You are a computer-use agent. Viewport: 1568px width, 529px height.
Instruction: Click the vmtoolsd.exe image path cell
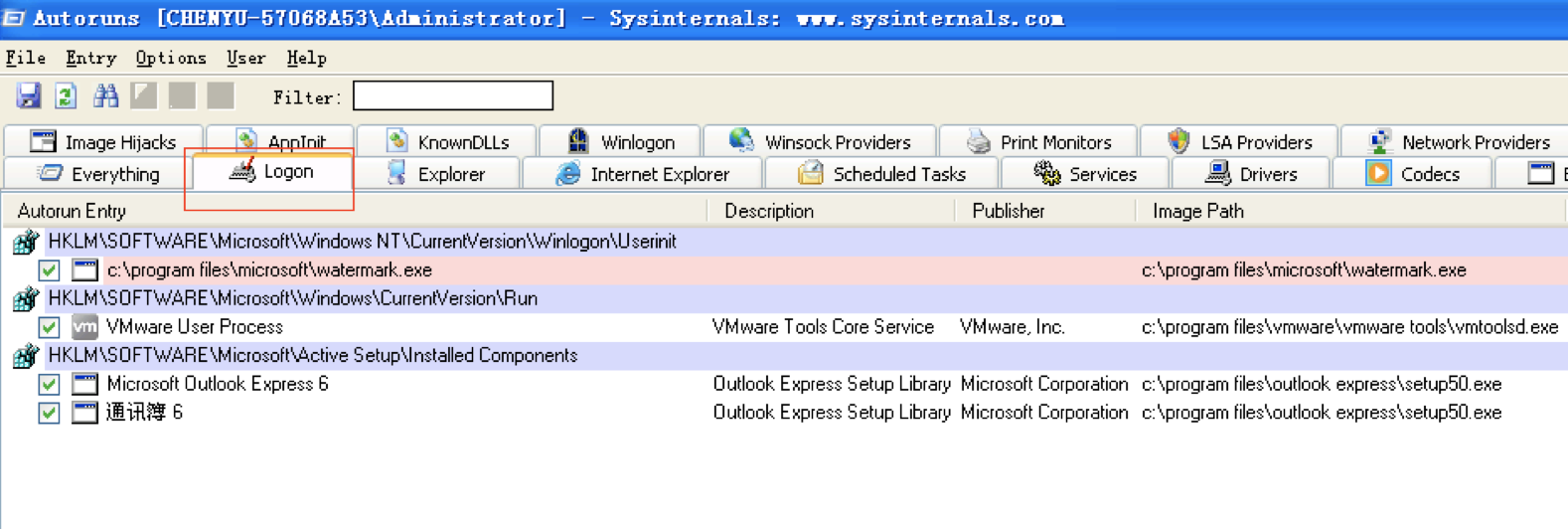(x=1350, y=327)
